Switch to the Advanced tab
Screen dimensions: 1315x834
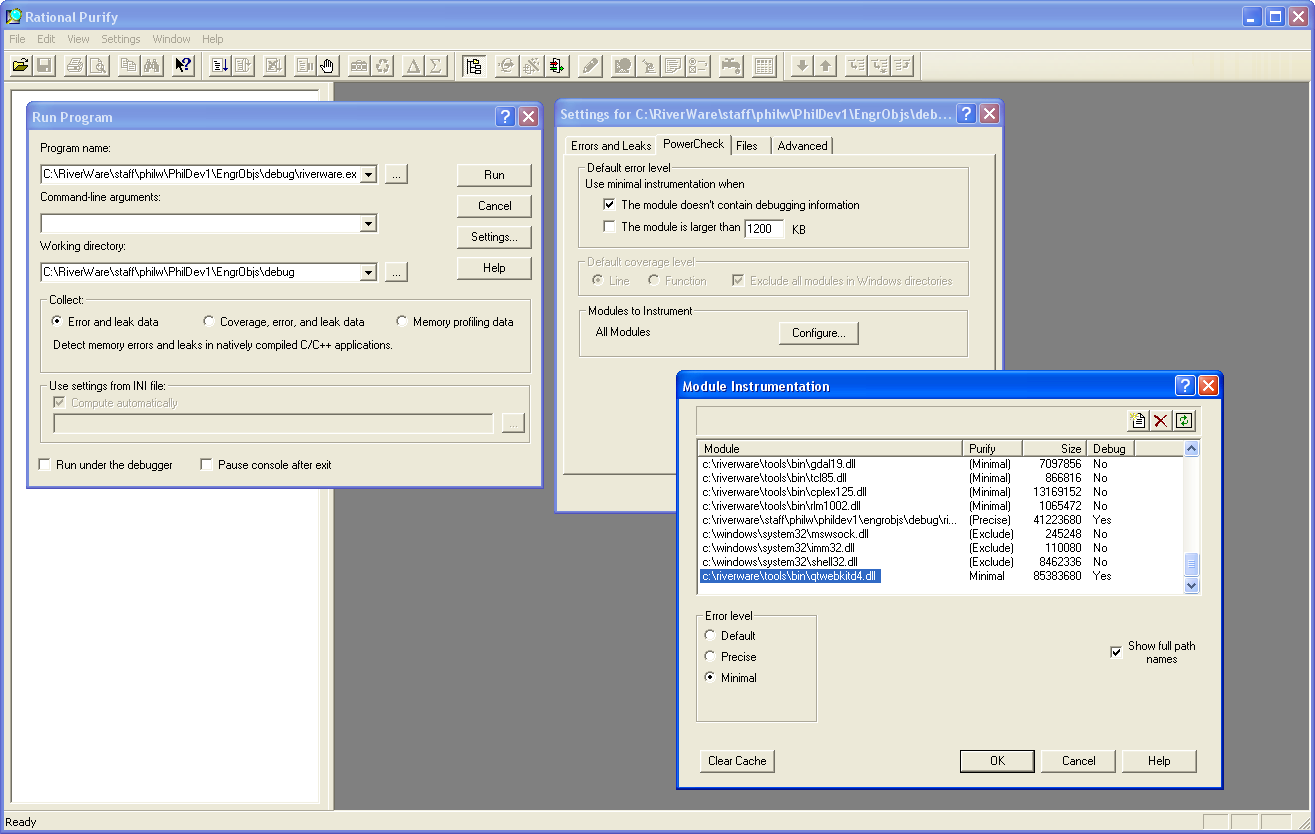click(x=802, y=146)
